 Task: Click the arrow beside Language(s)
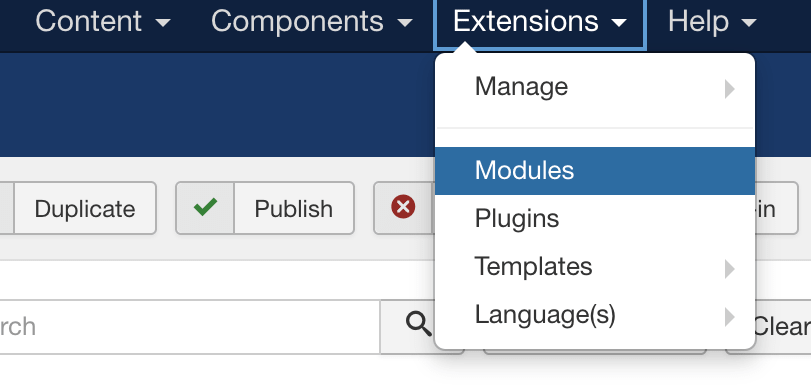(x=729, y=317)
